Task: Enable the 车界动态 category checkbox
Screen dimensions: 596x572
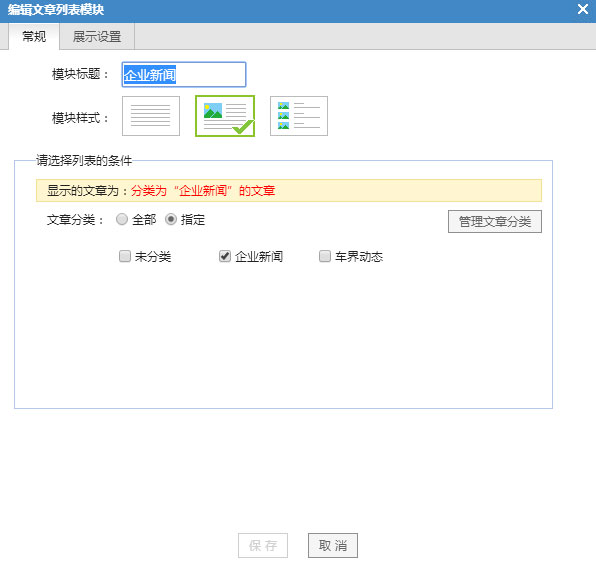Action: coord(325,256)
